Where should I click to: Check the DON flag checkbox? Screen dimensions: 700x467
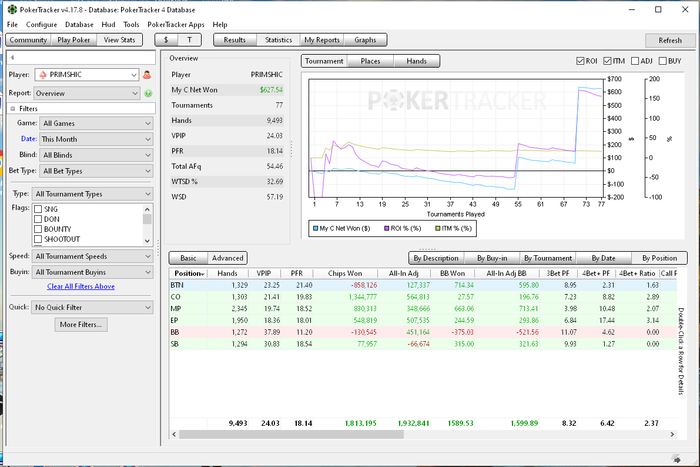click(x=38, y=219)
